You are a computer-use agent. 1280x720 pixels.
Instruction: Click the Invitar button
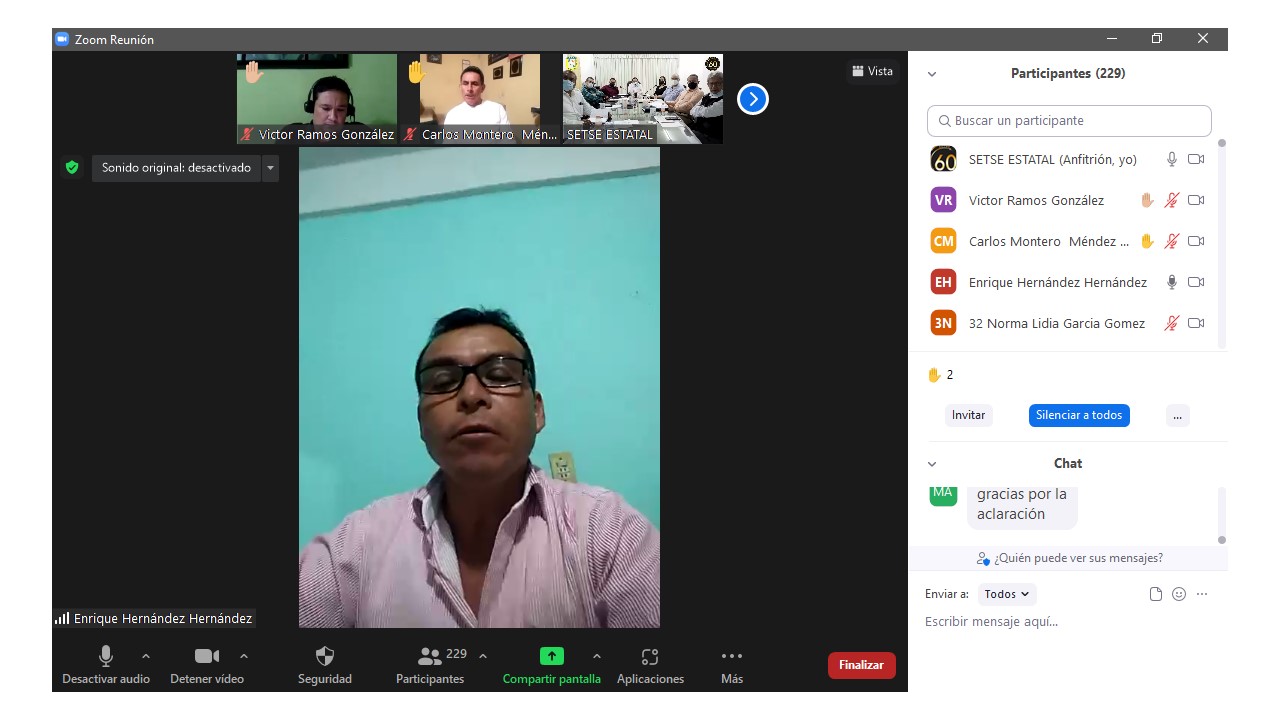pos(968,415)
